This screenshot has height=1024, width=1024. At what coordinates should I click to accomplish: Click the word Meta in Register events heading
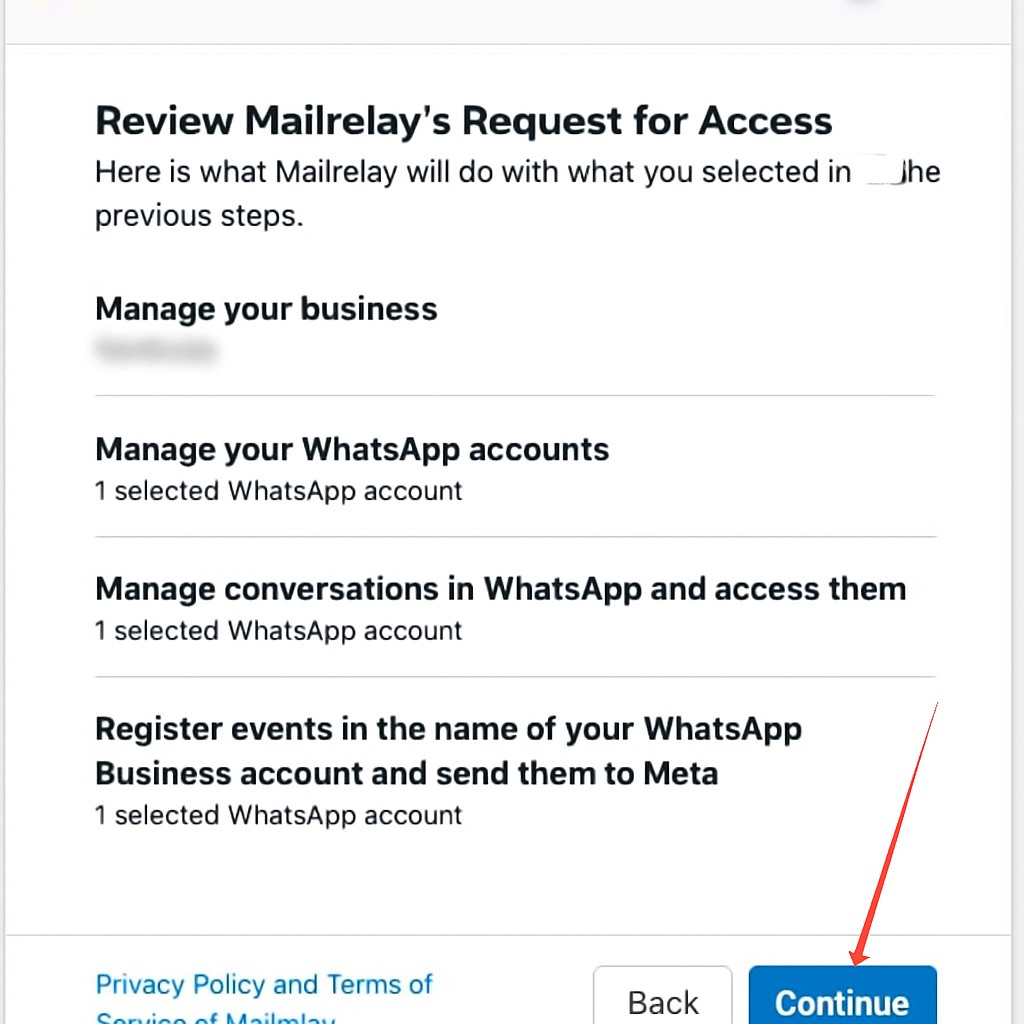(680, 774)
